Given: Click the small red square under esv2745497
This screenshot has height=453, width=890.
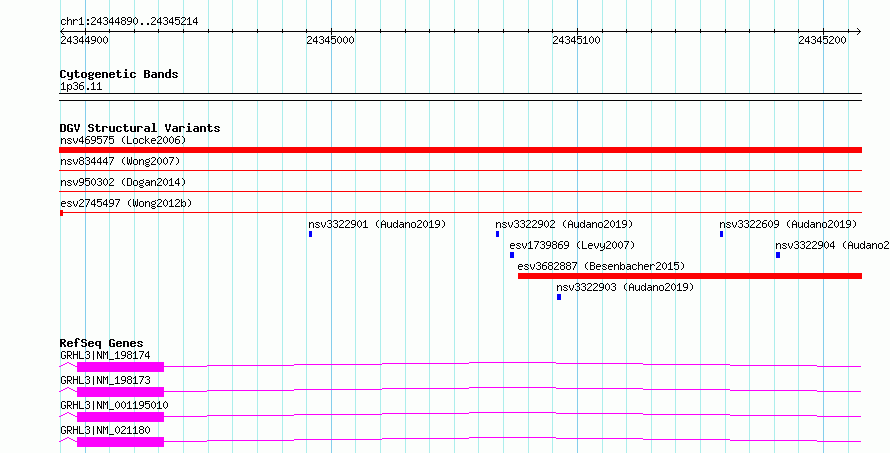Looking at the screenshot, I should tap(61, 213).
